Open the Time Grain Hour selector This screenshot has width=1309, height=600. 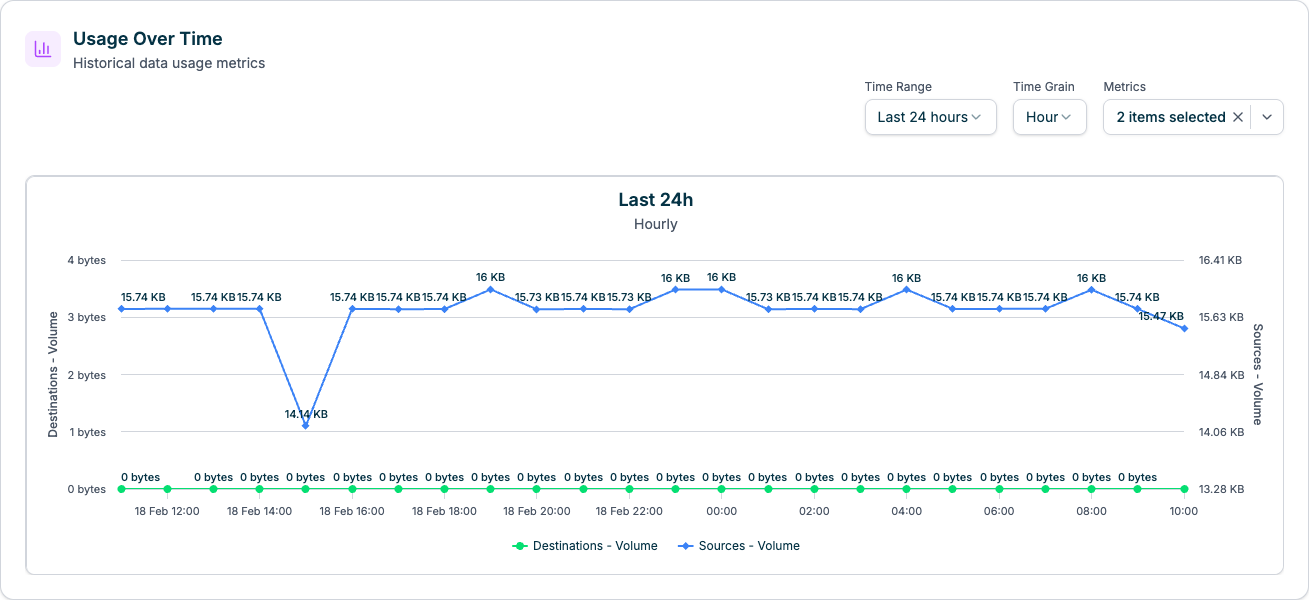[1049, 117]
